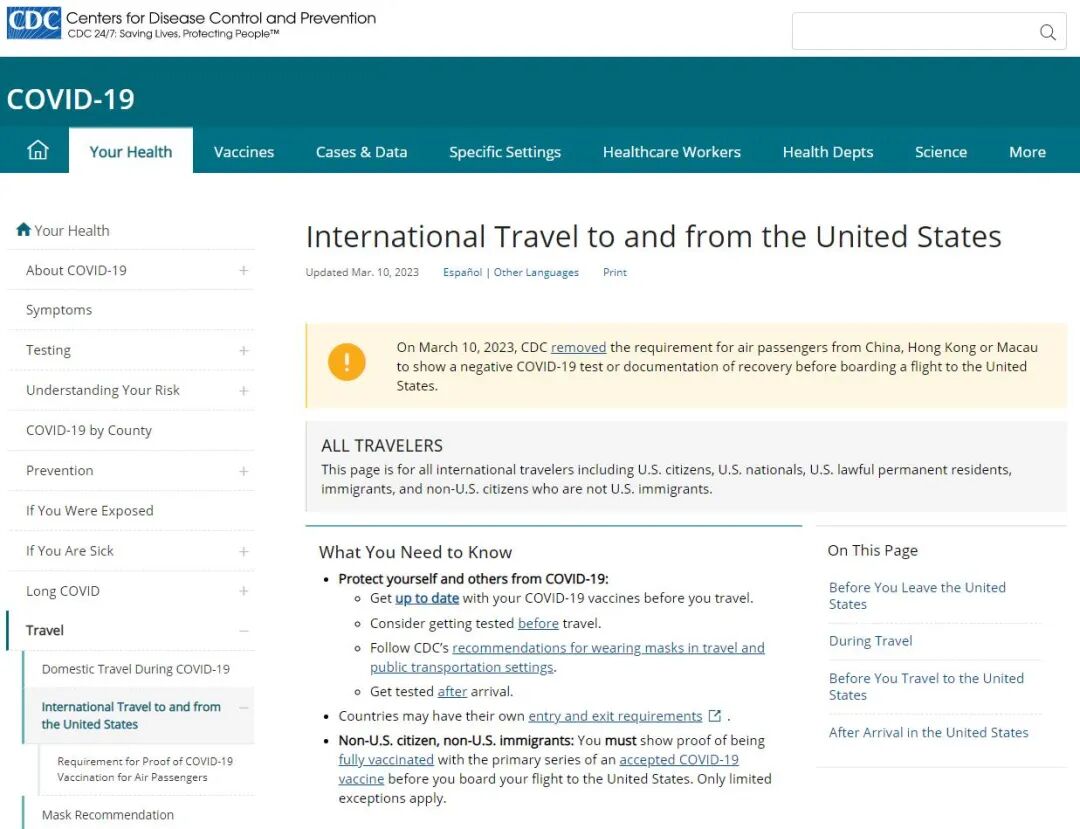Expand the Long COVID section

(x=243, y=591)
